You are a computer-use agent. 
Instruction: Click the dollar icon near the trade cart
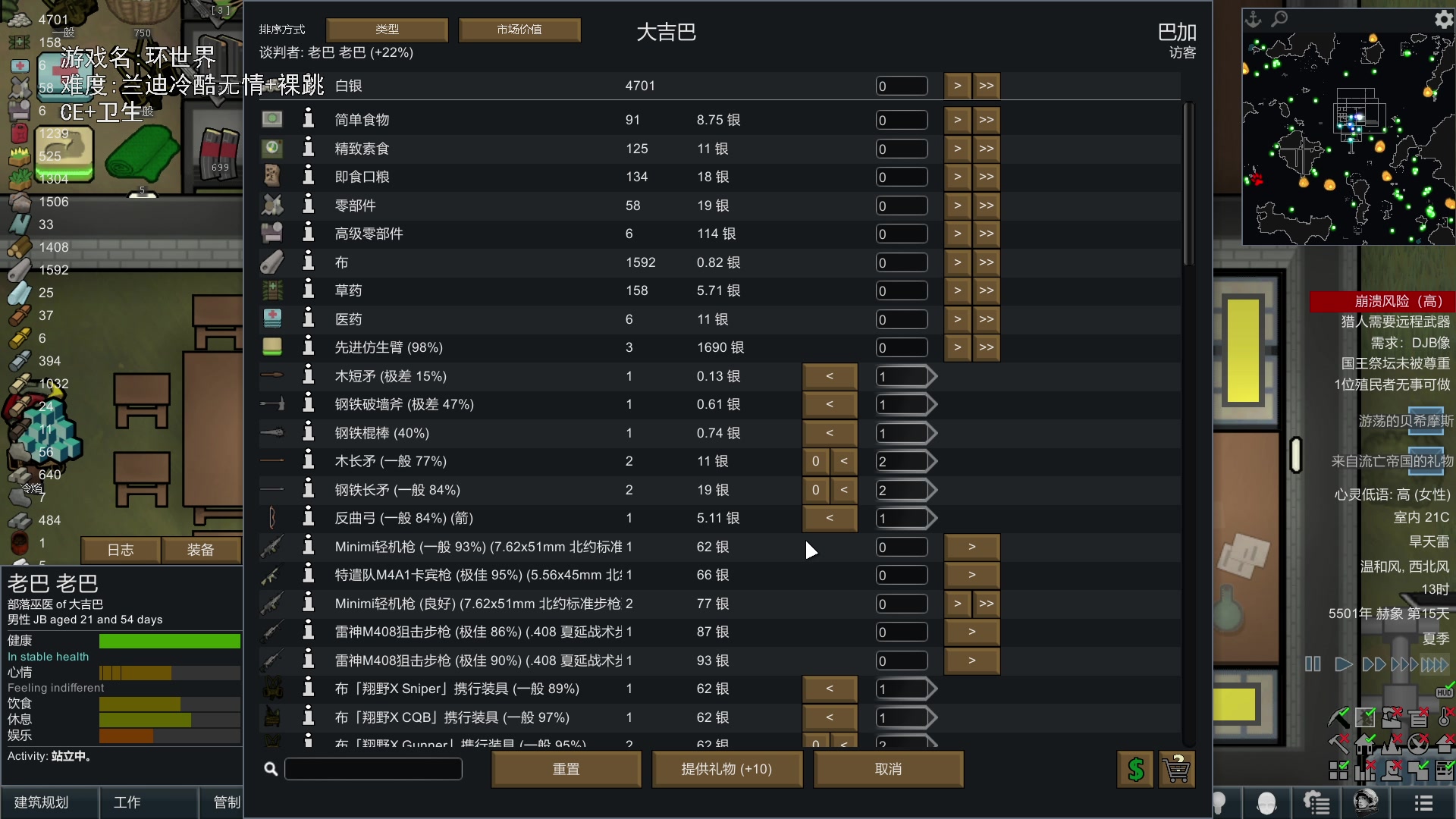[x=1136, y=770]
